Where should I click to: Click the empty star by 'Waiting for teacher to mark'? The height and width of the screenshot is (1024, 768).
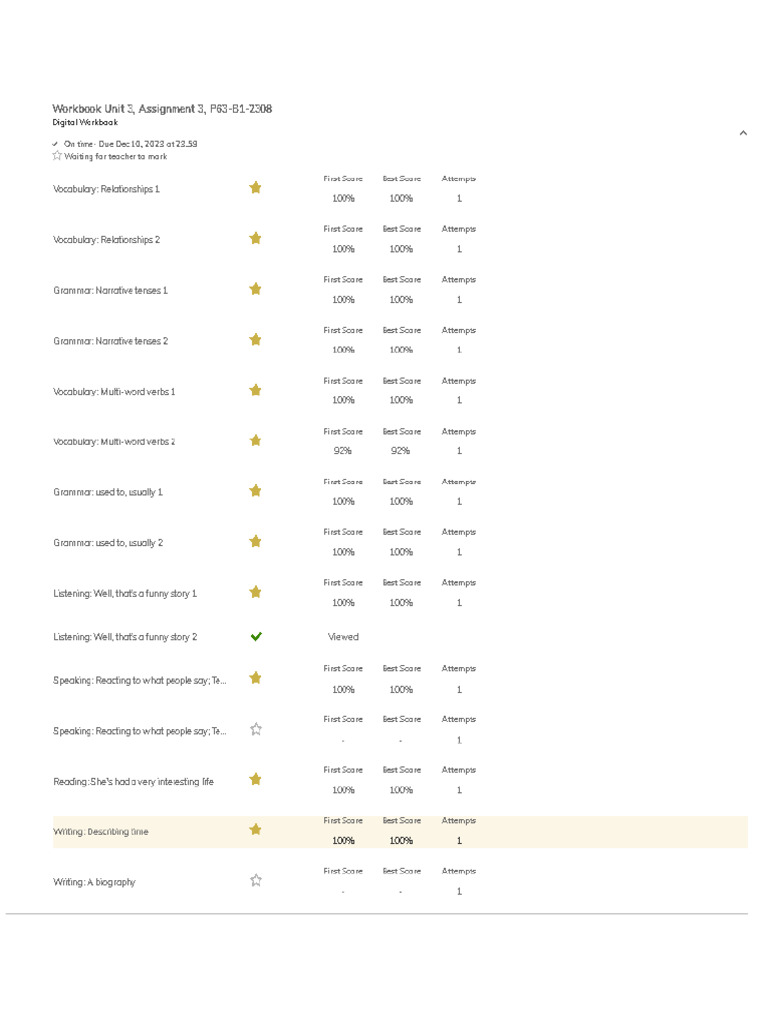(x=57, y=156)
